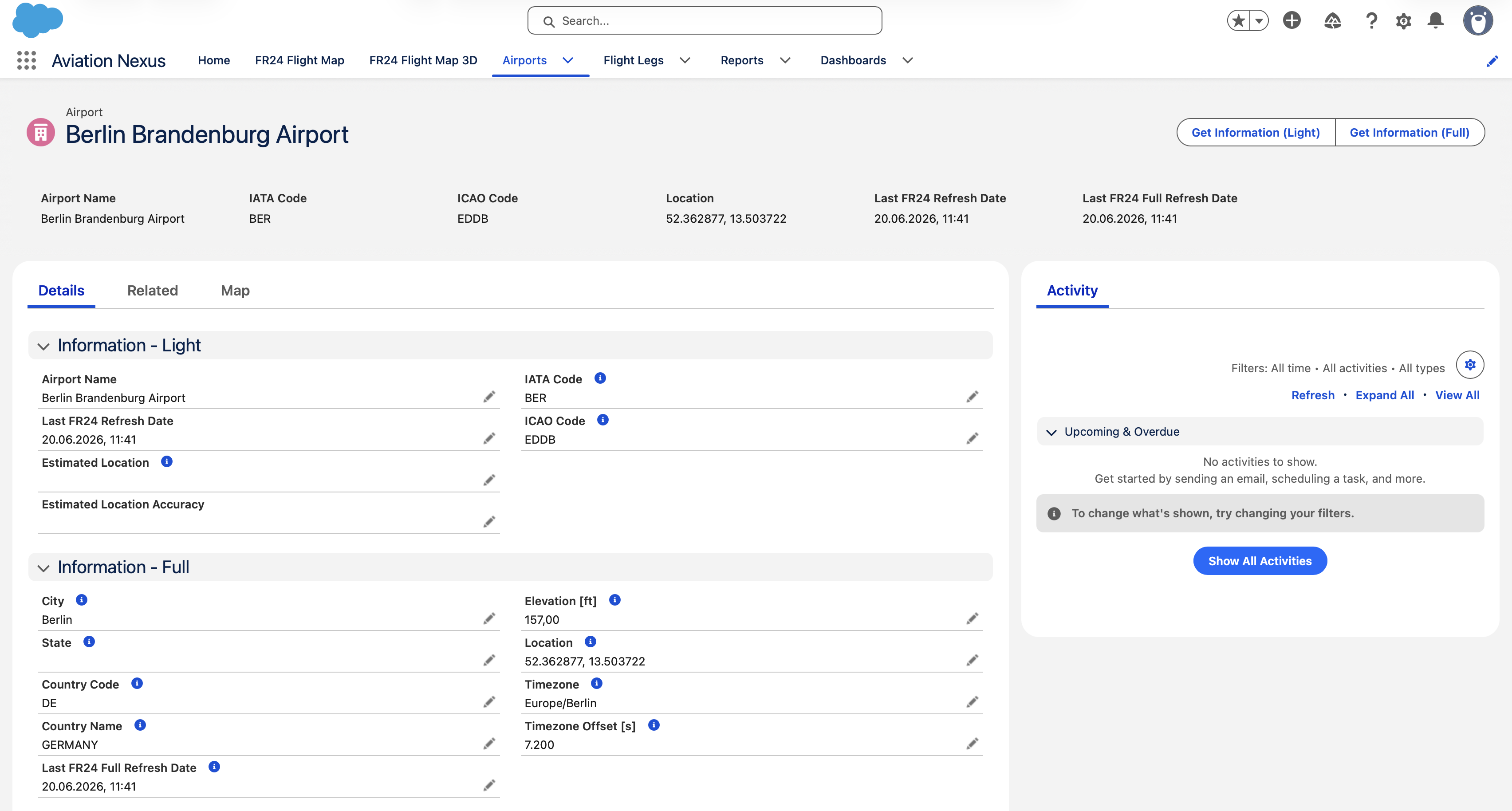Click the Expand All link

[x=1385, y=395]
